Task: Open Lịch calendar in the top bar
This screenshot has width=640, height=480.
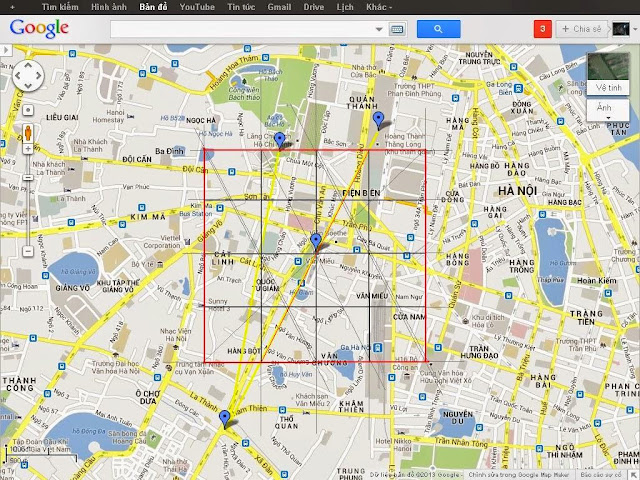Action: click(x=345, y=7)
